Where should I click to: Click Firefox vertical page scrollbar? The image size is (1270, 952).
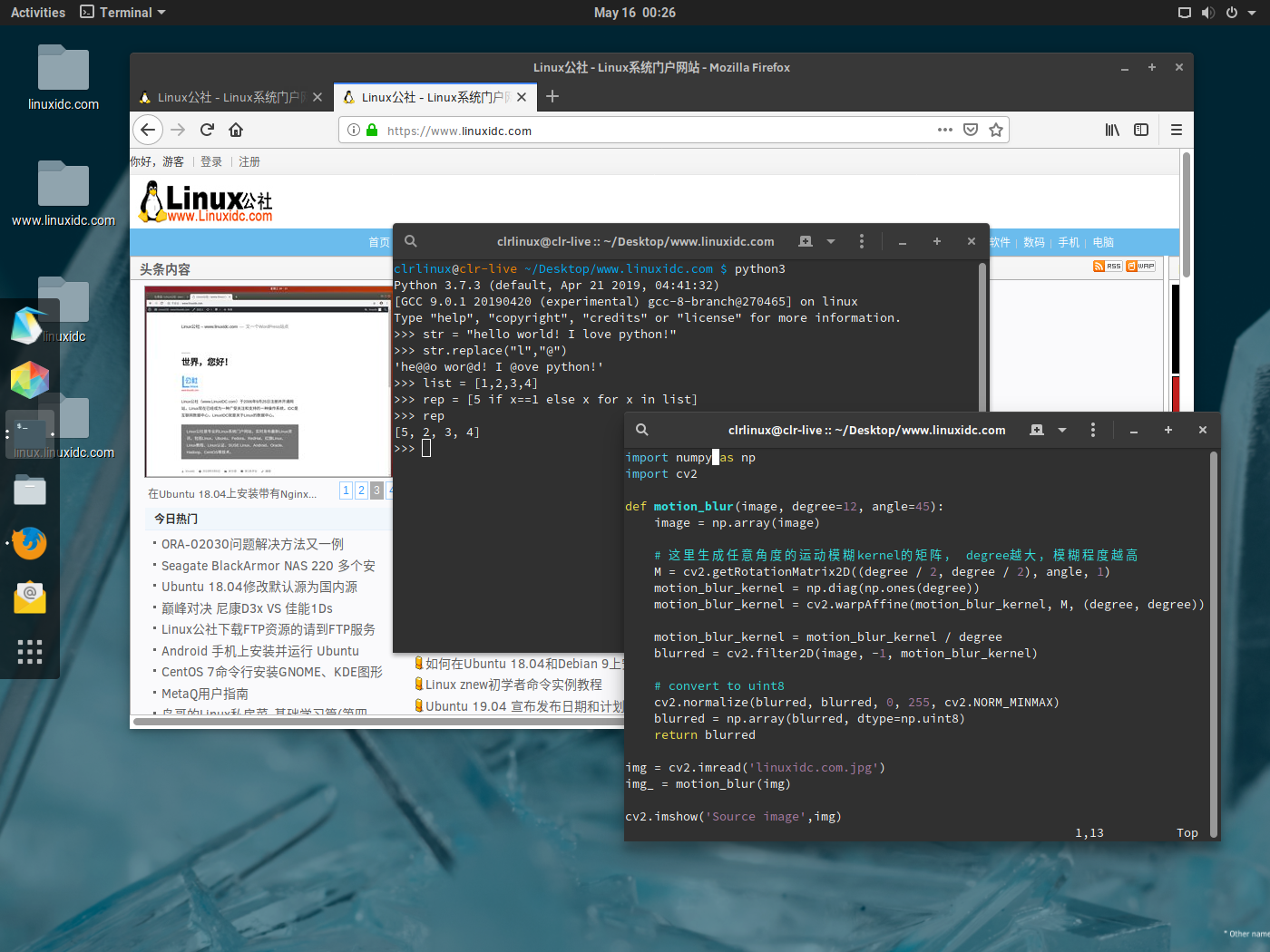pyautogui.click(x=1187, y=215)
